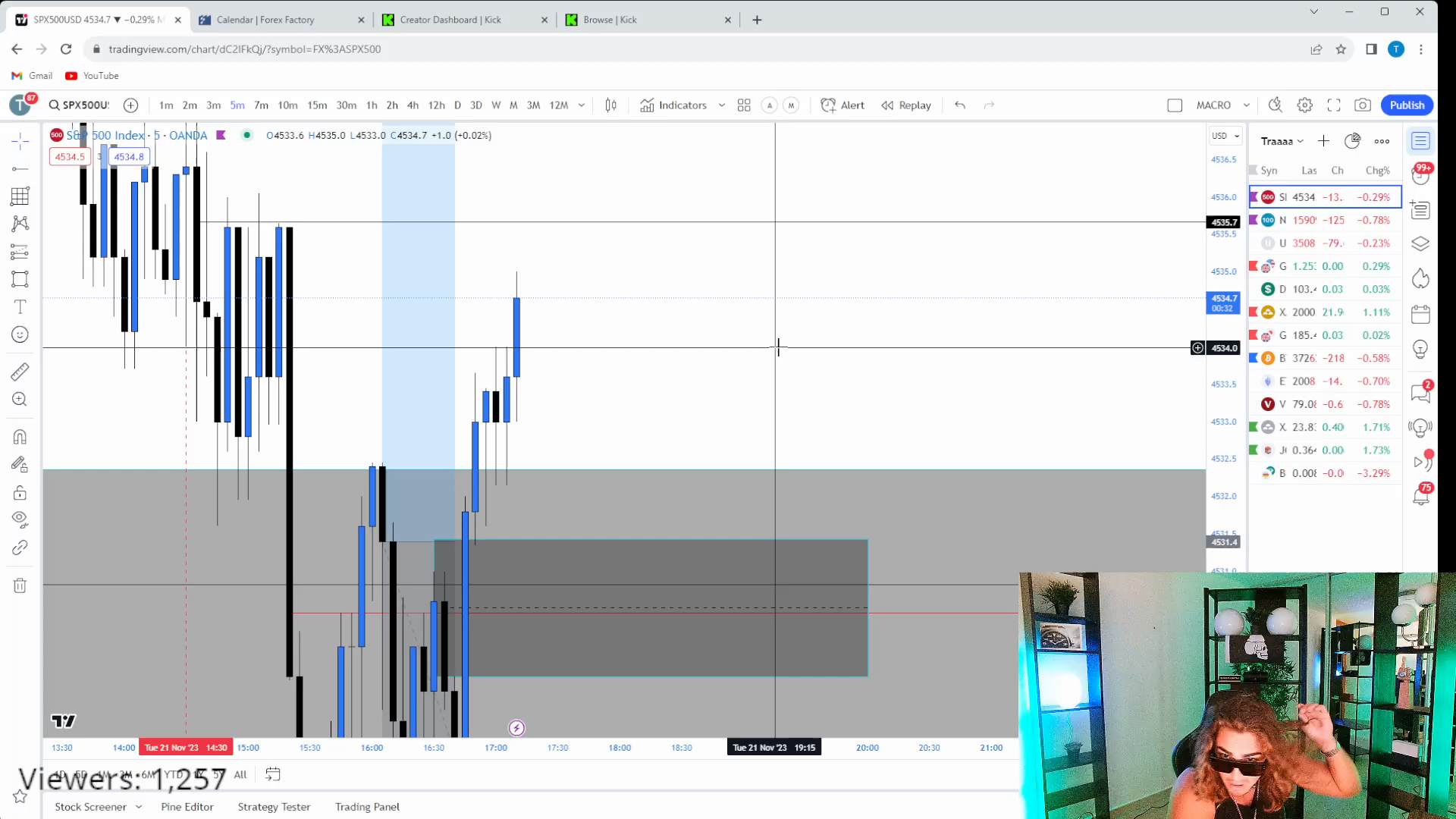Open the calendar panel in right sidebar
1456x819 pixels.
pyautogui.click(x=1421, y=314)
